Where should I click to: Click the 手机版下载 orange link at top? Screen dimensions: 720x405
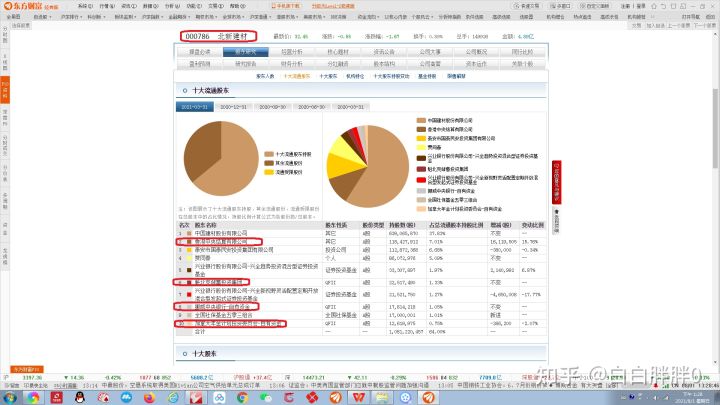pos(286,6)
